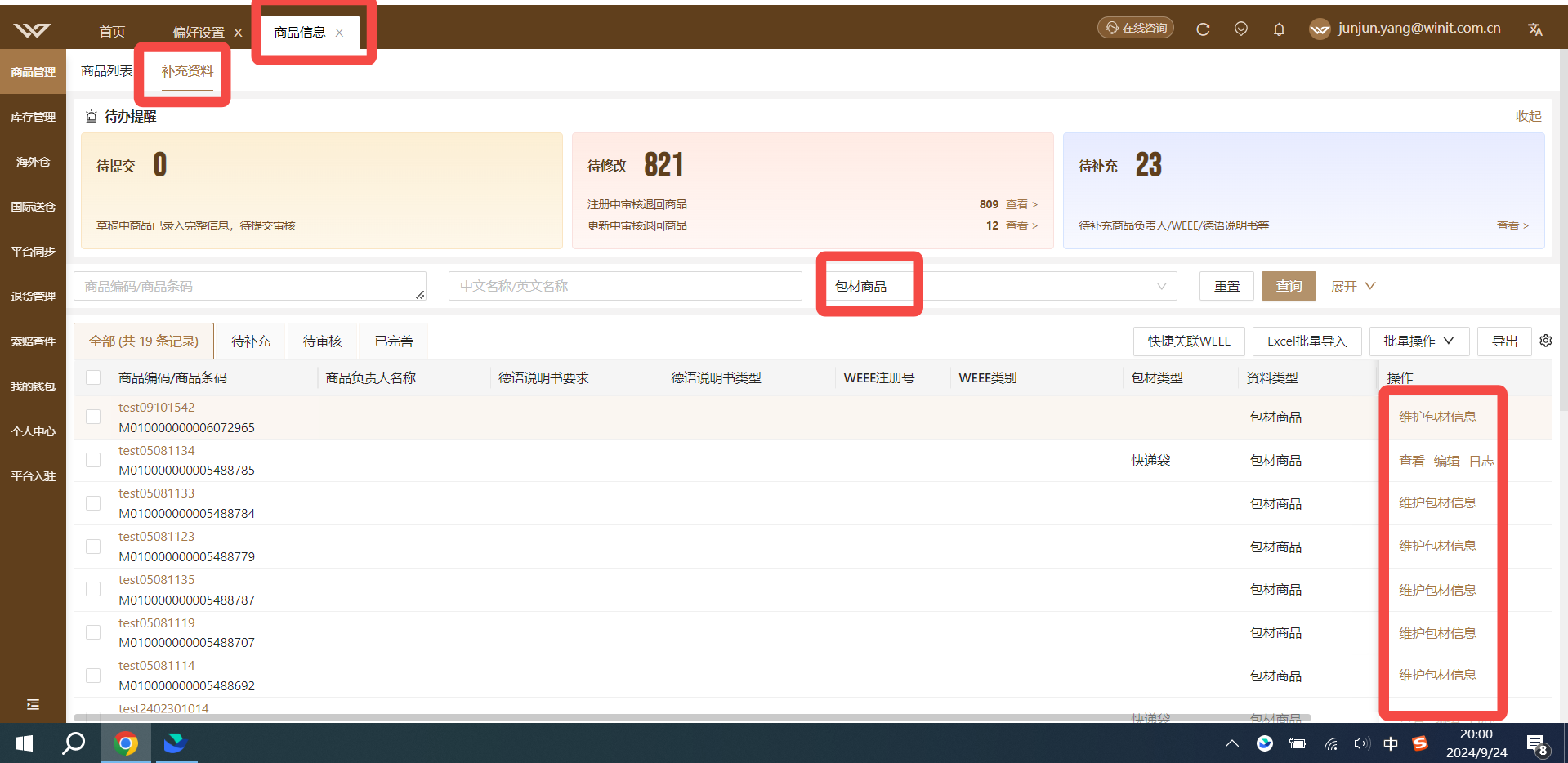The image size is (1568, 763).
Task: Open 退货管理 in sidebar
Action: tap(33, 297)
